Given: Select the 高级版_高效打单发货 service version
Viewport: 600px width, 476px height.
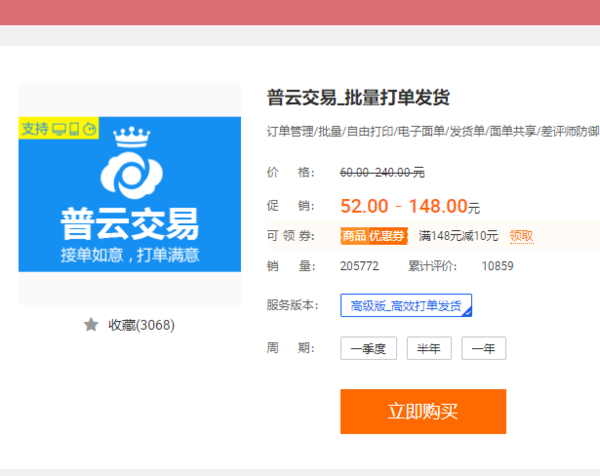Looking at the screenshot, I should click(x=406, y=305).
